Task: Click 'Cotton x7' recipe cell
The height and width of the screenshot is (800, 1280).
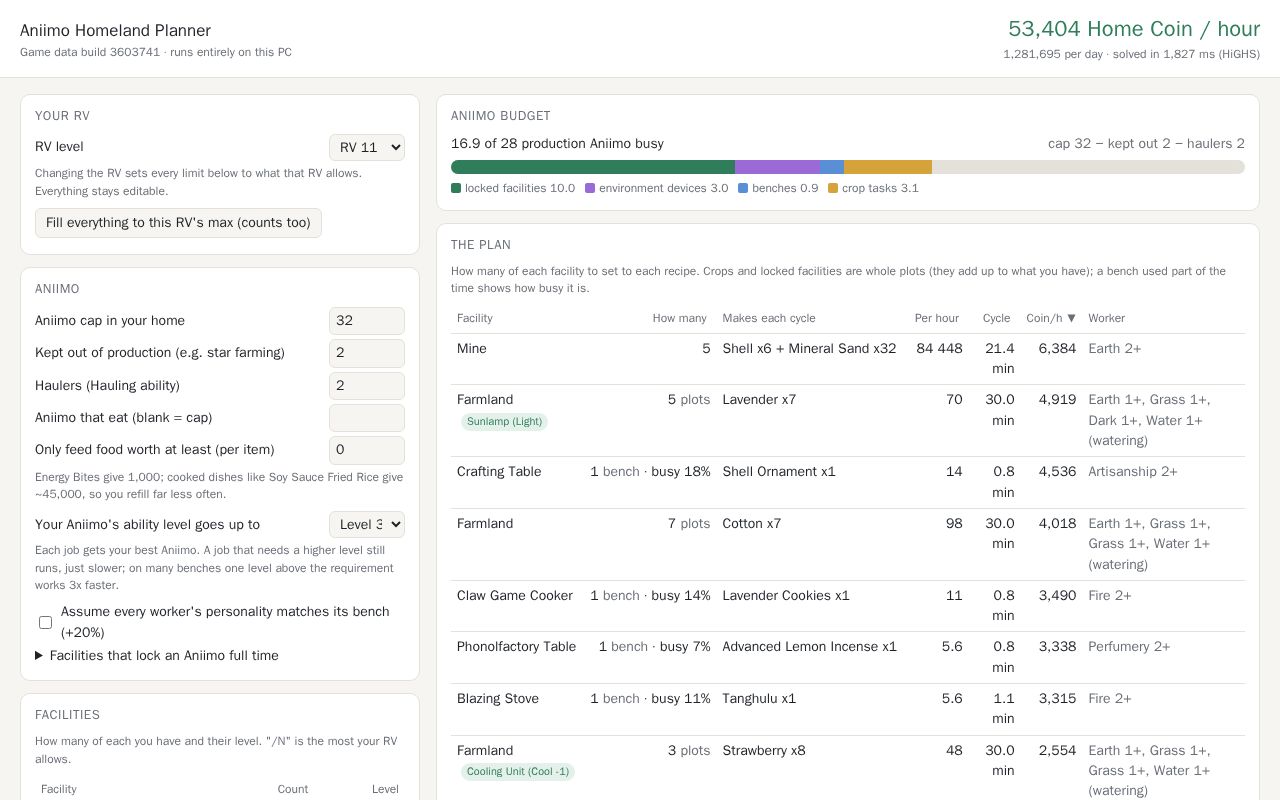Action: (x=754, y=524)
